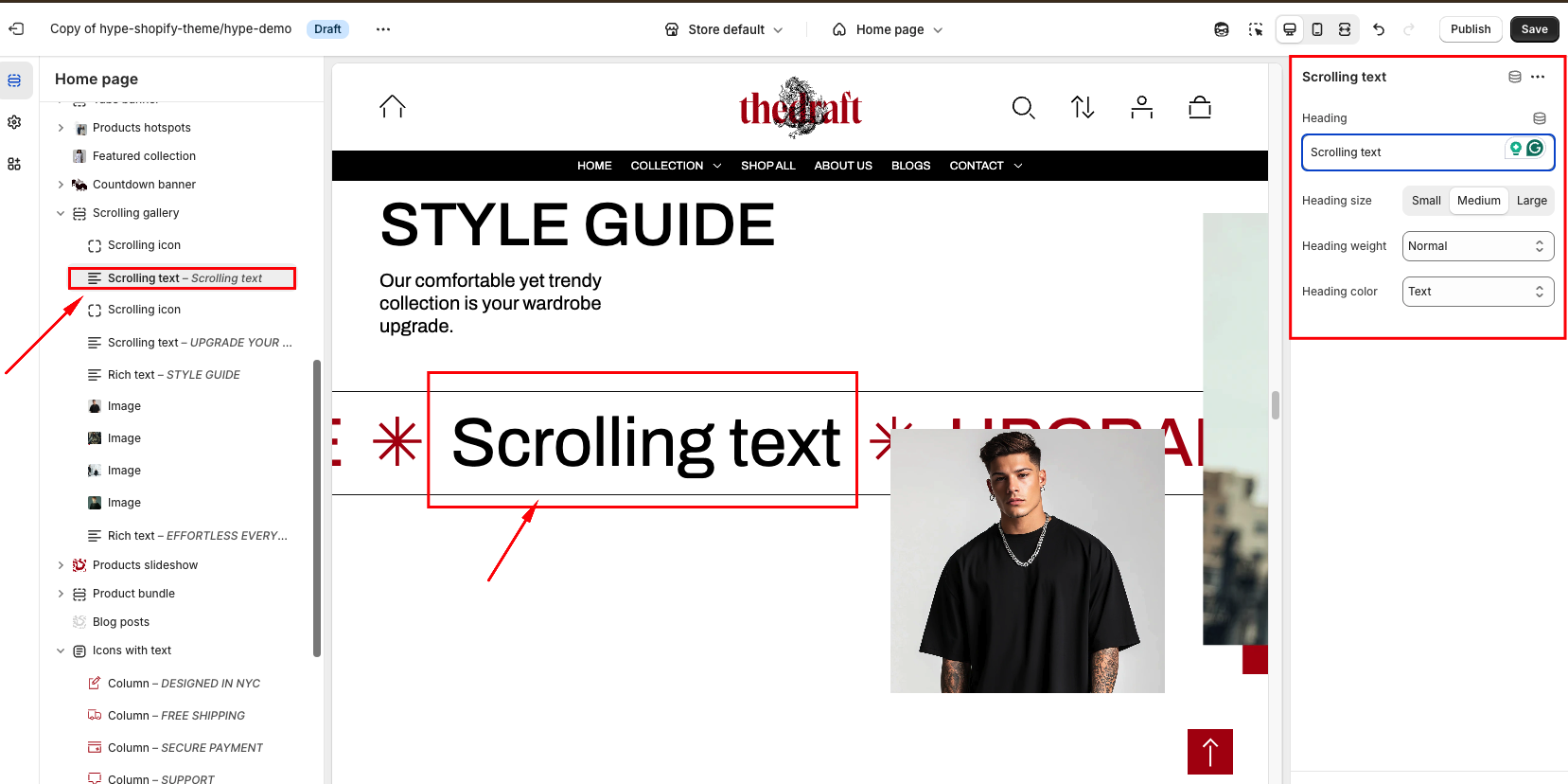Click the exit editor icon

pyautogui.click(x=16, y=29)
